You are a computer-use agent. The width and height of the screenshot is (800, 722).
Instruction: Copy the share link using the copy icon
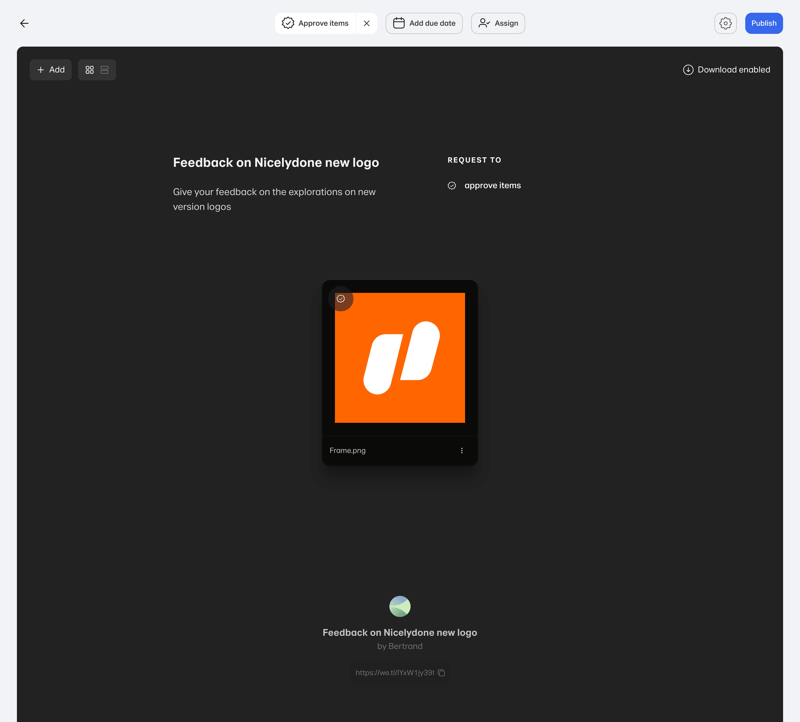pos(442,672)
